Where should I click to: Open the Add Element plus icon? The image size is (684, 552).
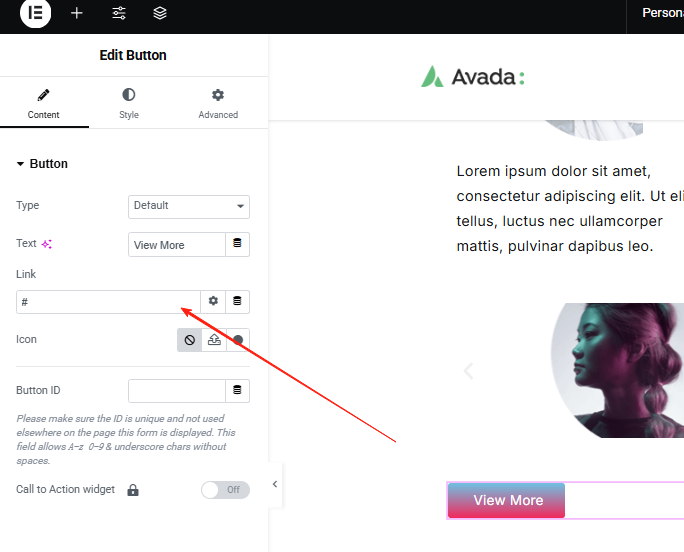pos(77,13)
